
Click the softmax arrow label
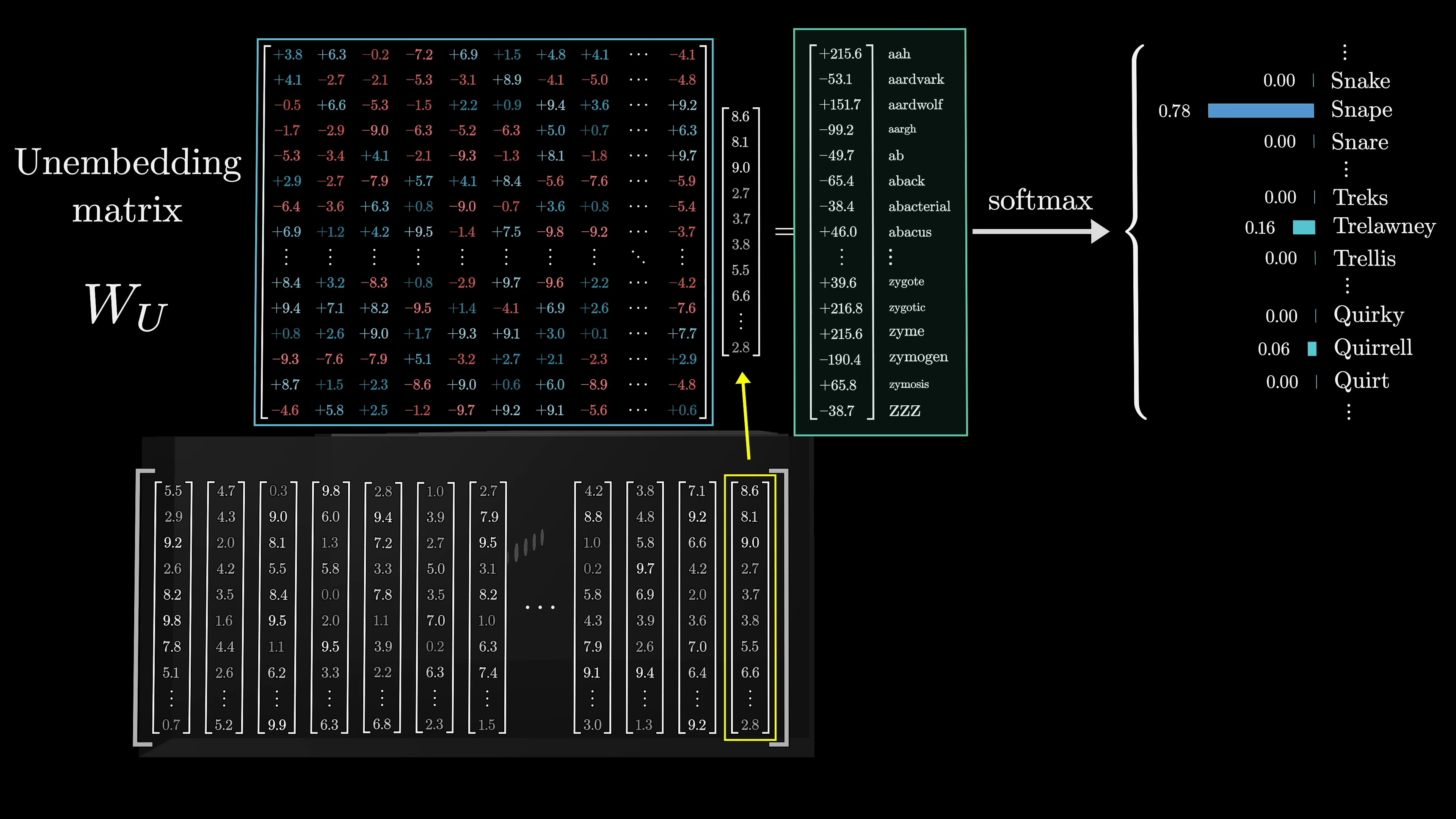point(1040,200)
